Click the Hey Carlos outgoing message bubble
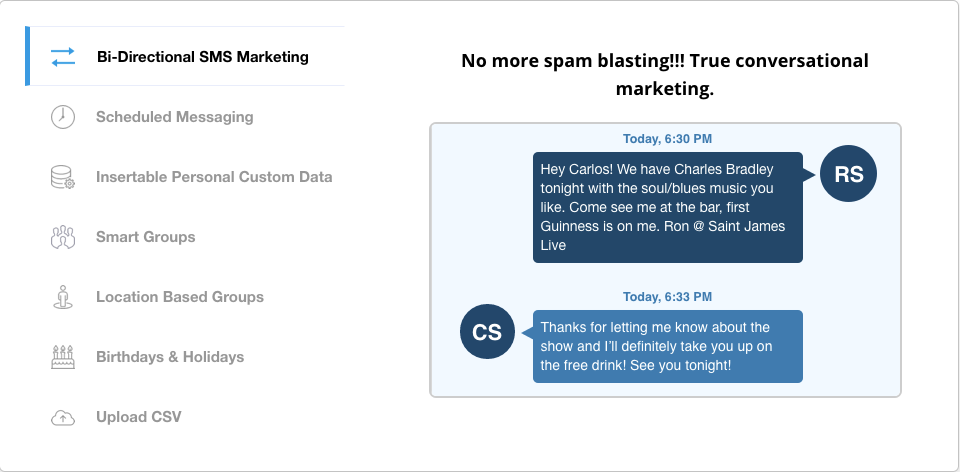This screenshot has width=960, height=472. [x=667, y=207]
